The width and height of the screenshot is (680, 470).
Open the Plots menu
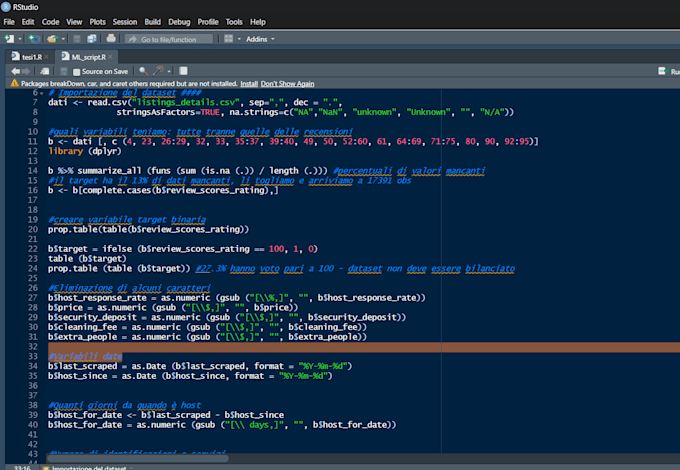pyautogui.click(x=98, y=22)
